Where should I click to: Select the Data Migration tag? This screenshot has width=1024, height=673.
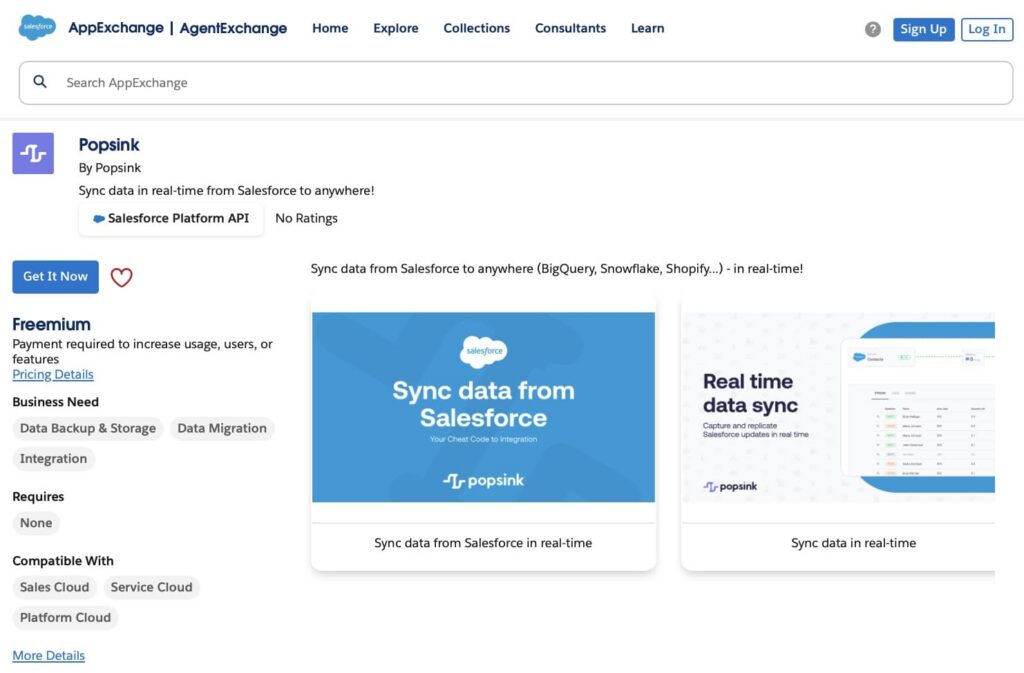tap(222, 428)
